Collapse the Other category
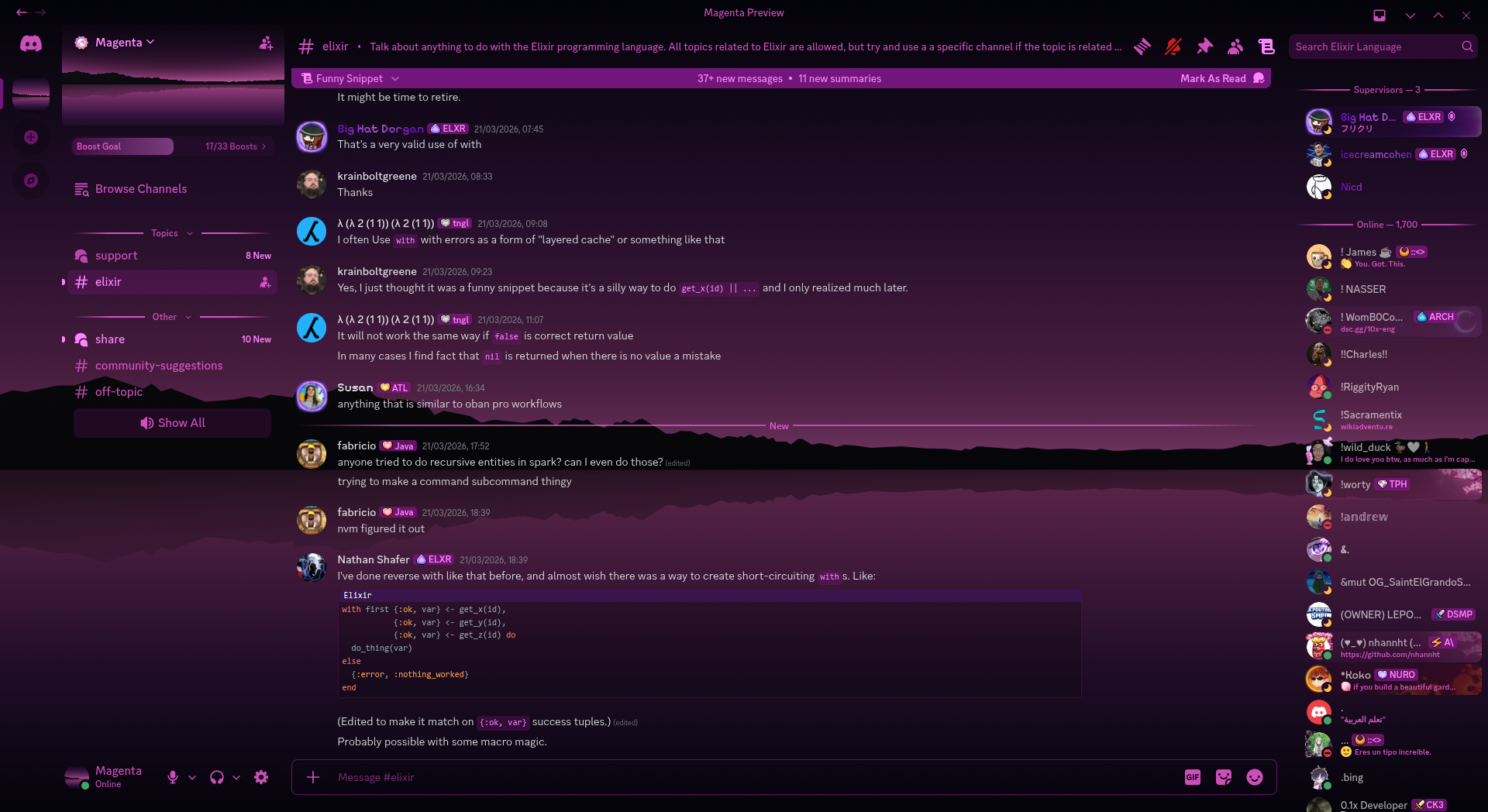 pyautogui.click(x=171, y=317)
